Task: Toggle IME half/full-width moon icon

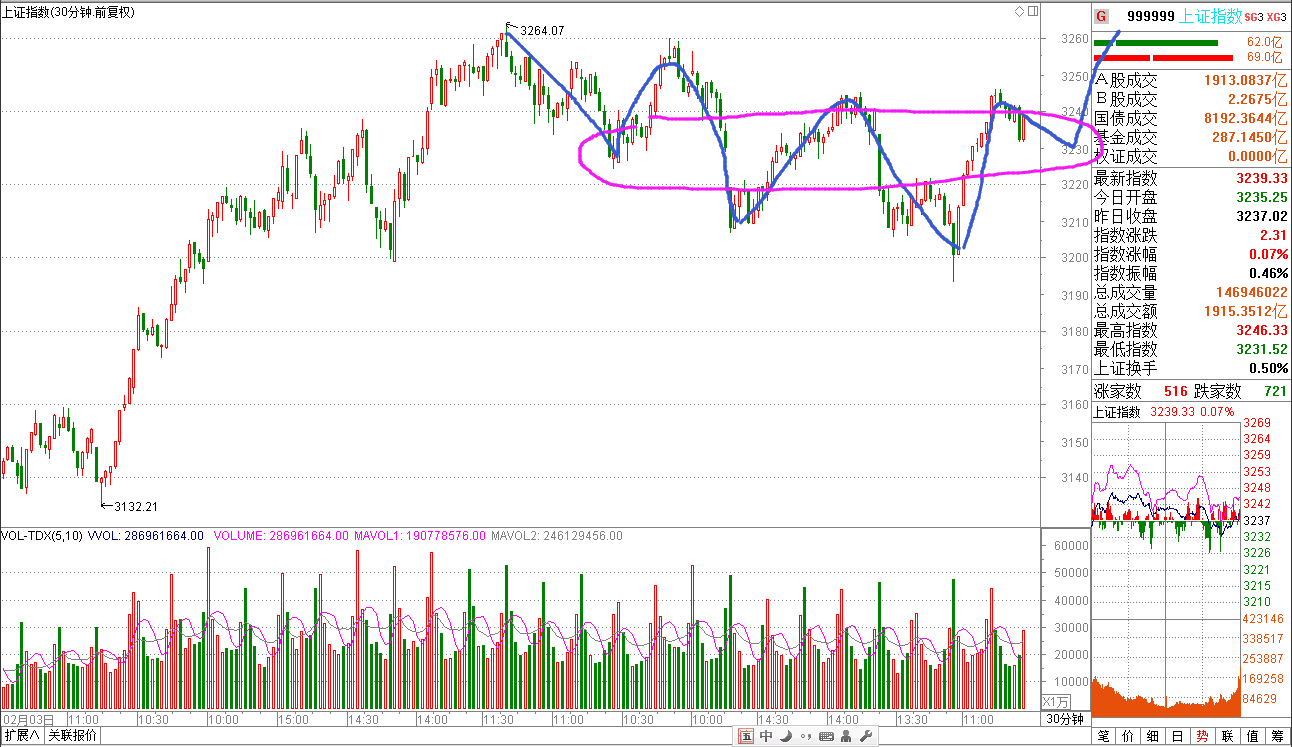Action: pyautogui.click(x=786, y=737)
